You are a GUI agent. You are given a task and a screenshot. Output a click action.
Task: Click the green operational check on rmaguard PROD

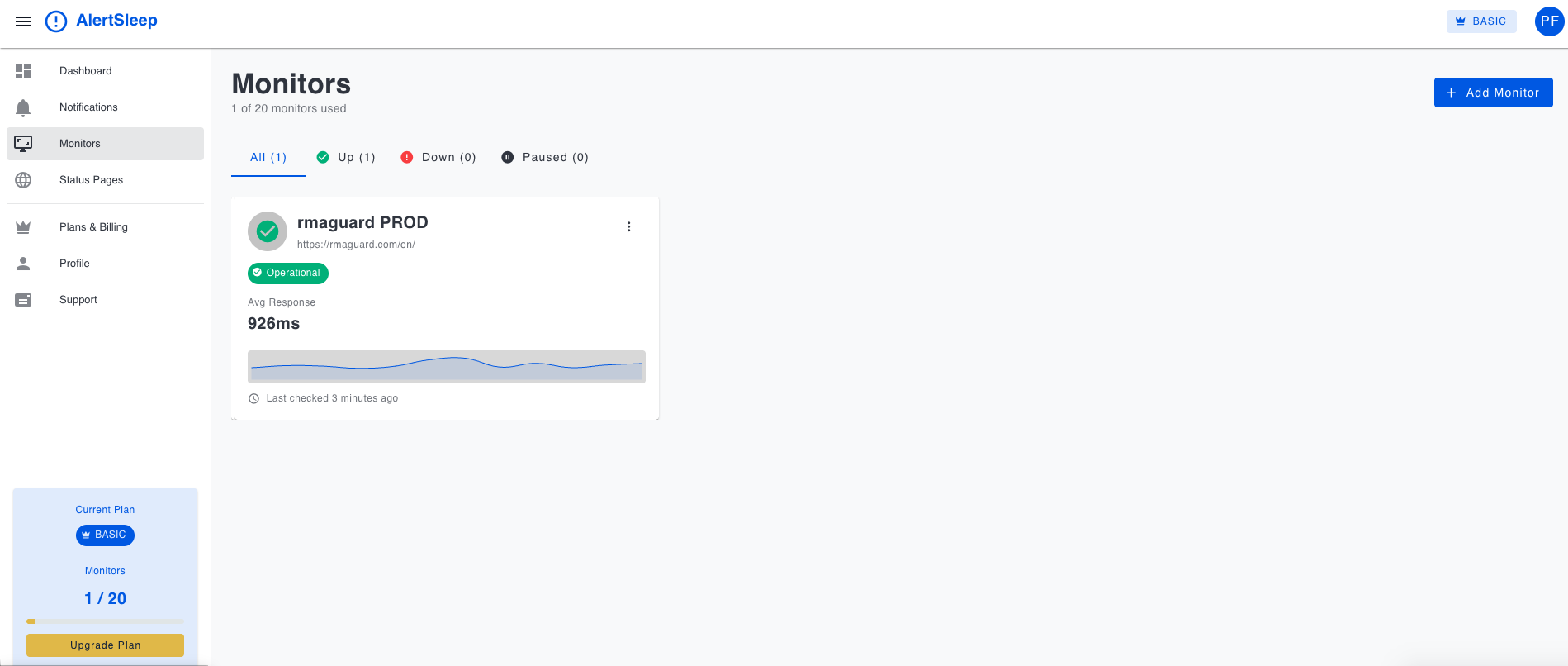[x=267, y=231]
